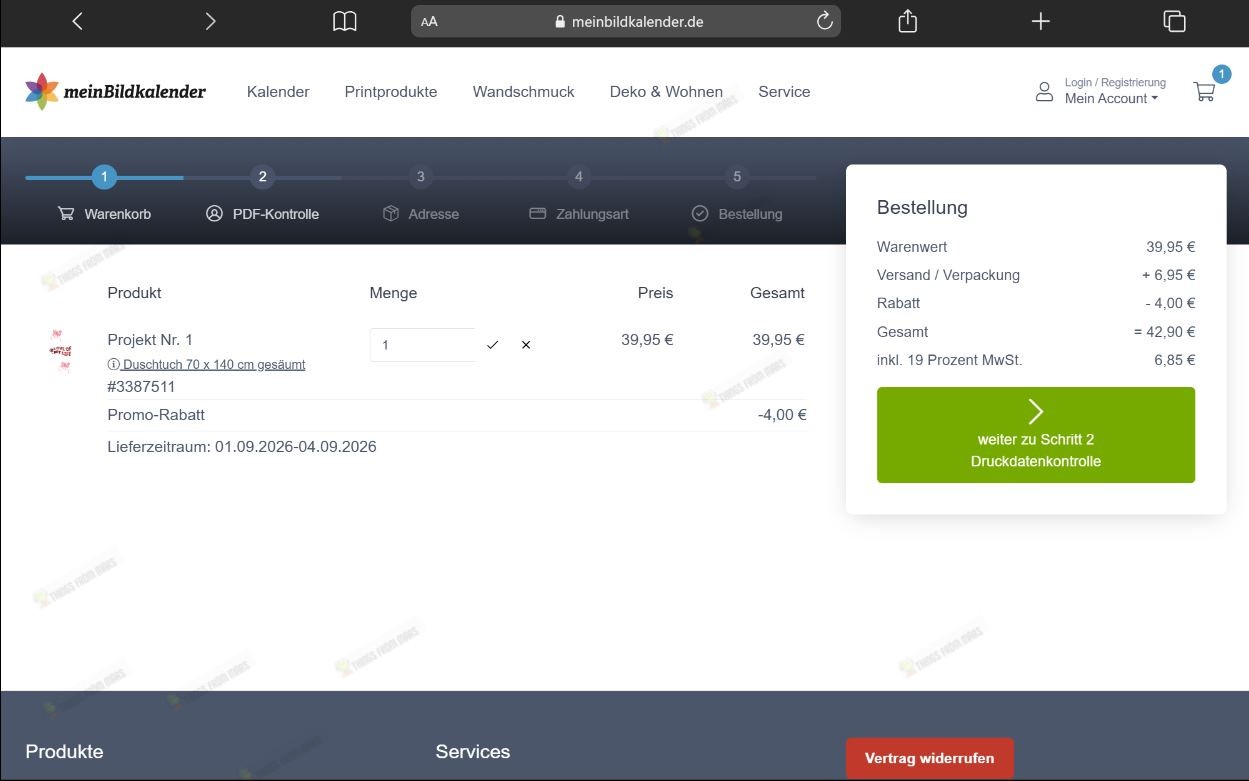Tap Safari's forward navigation arrow
Screen dimensions: 1249x781
pos(210,21)
